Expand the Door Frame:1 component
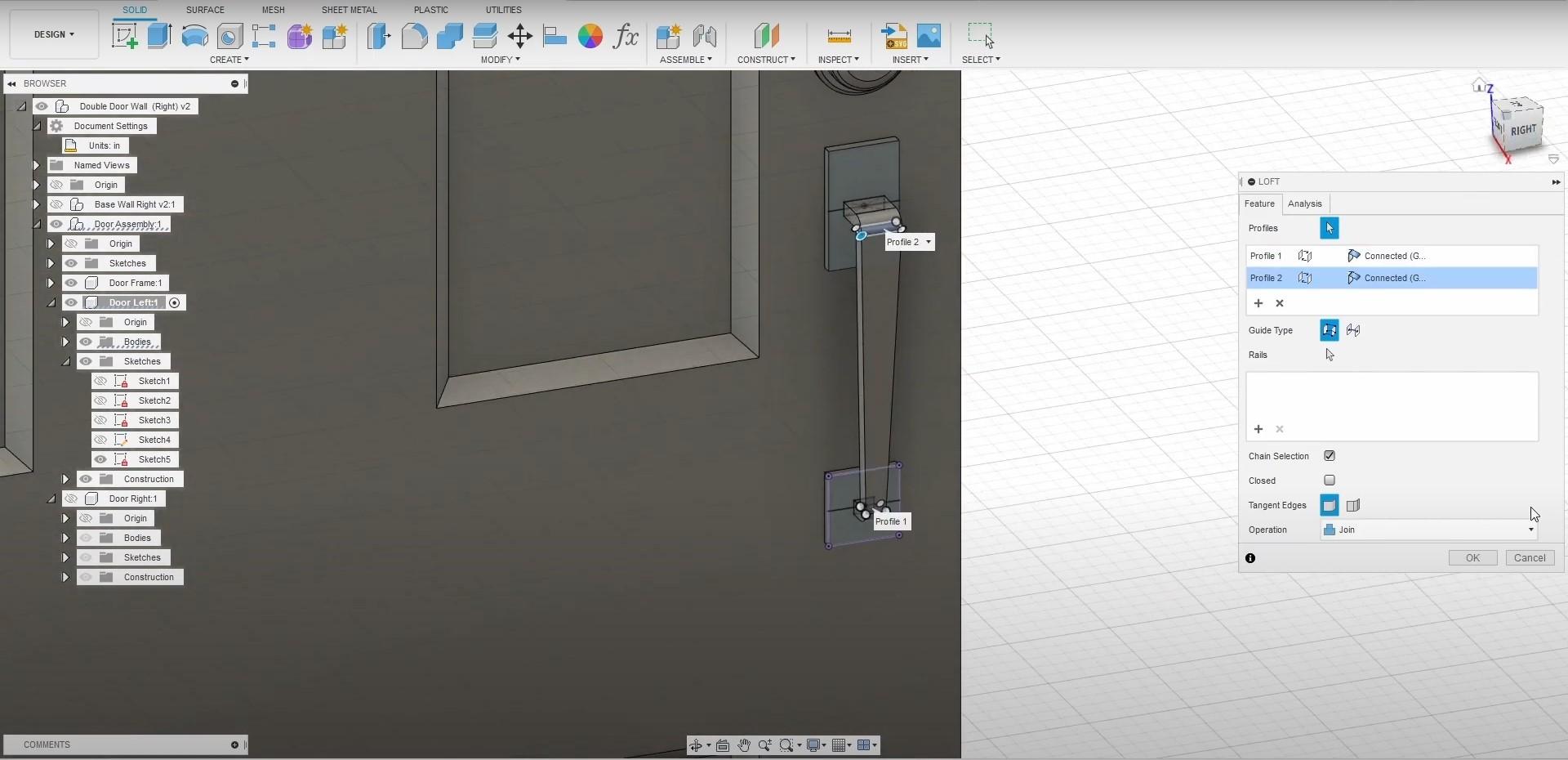This screenshot has width=1568, height=760. point(51,283)
